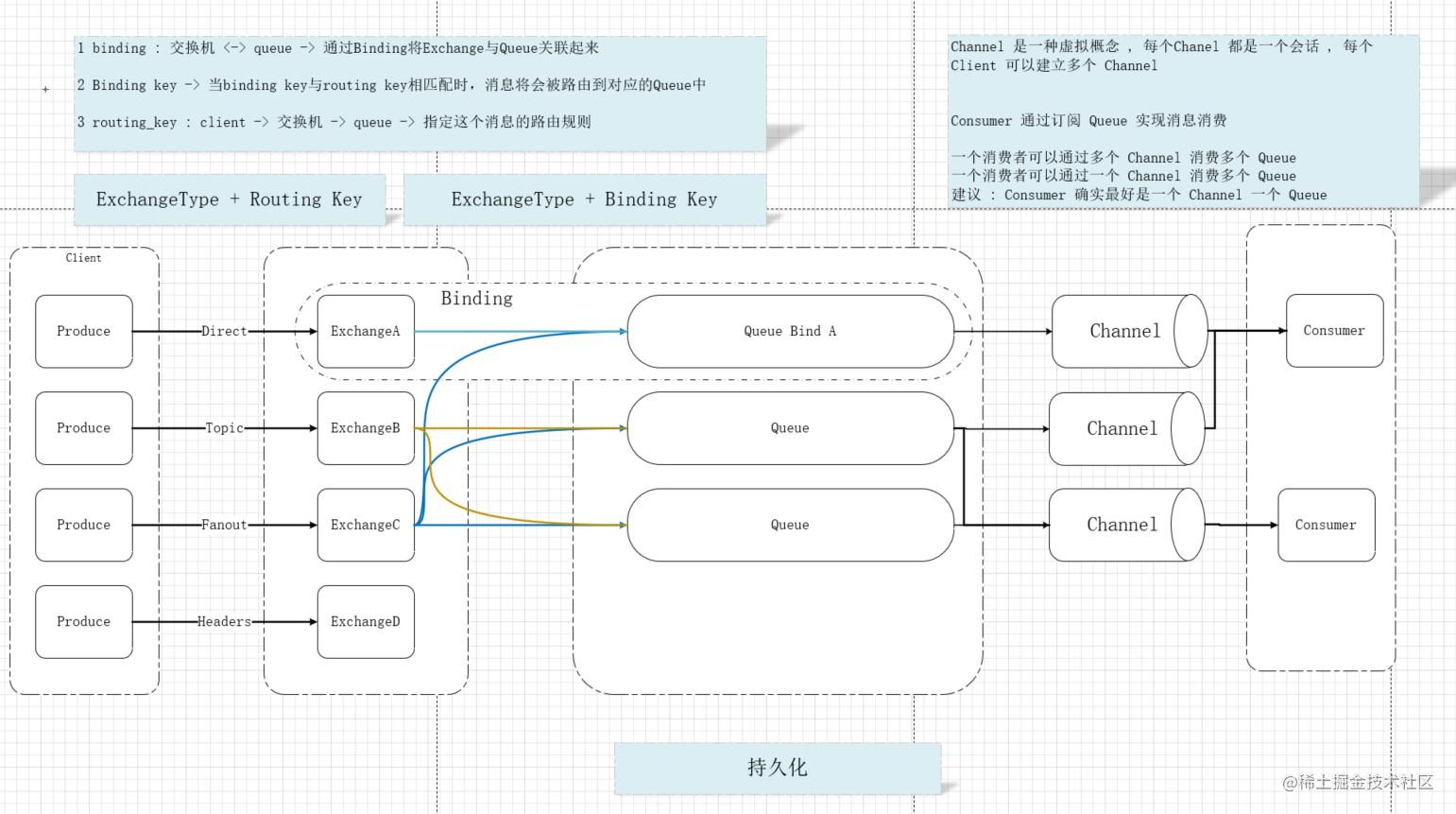Select the 持久化 note box
Screen dimensions: 1456x814
click(x=778, y=768)
